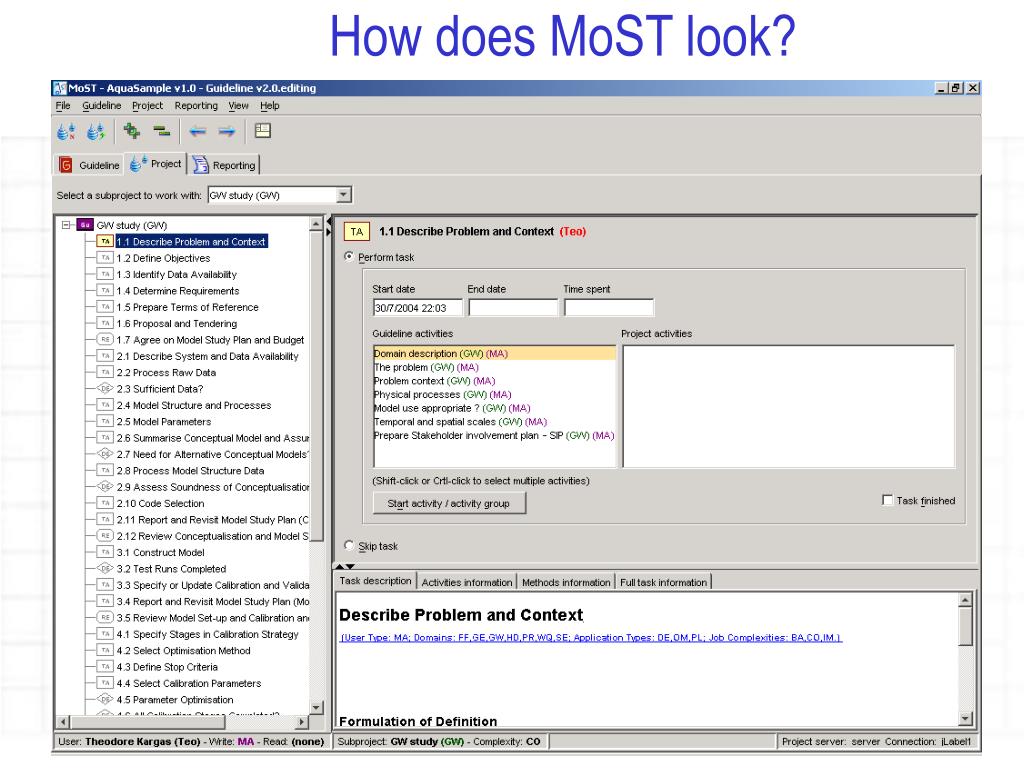Select 4.2 Select Optimisation Method tree item
Image resolution: width=1024 pixels, height=768 pixels.
[x=184, y=650]
